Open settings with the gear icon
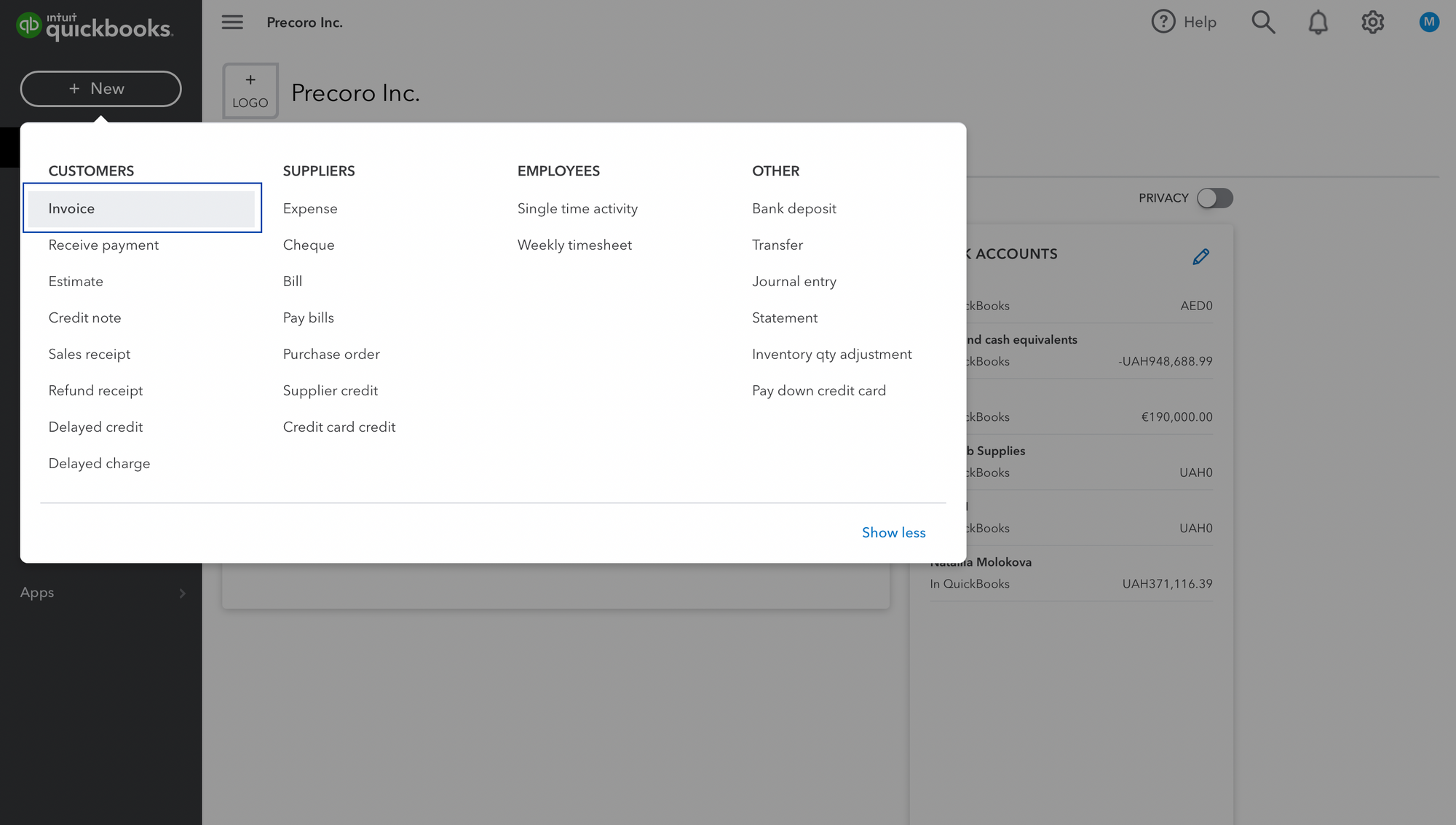 click(1373, 22)
